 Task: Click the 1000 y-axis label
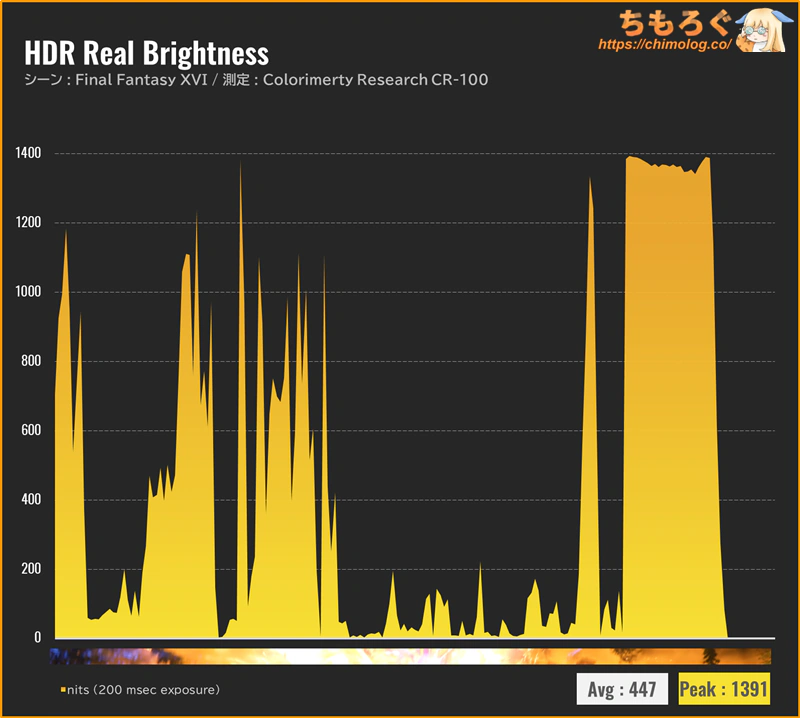(28, 291)
